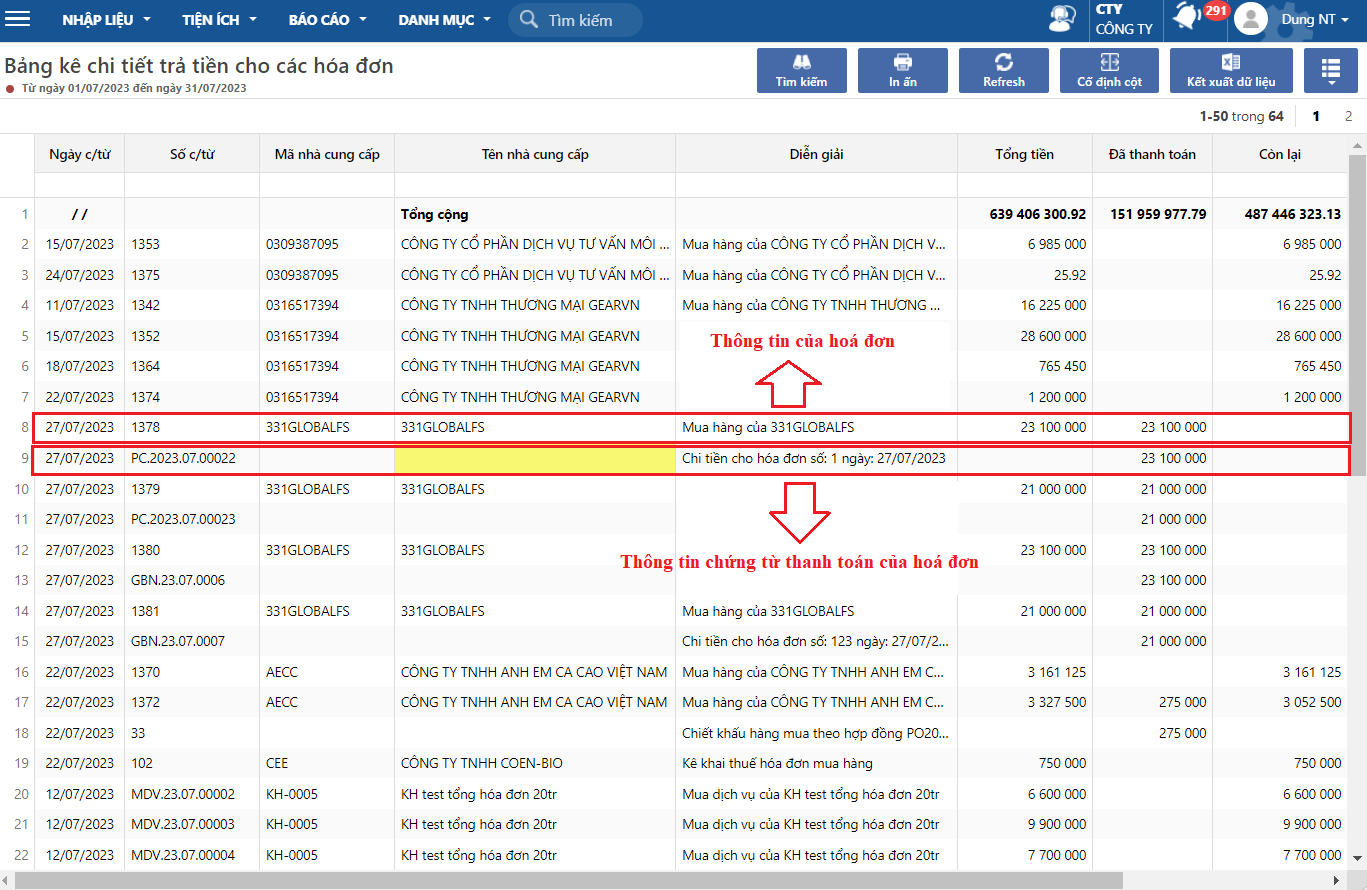Expand the NHẬP LIỆU menu
This screenshot has width=1367, height=890.
pyautogui.click(x=106, y=20)
